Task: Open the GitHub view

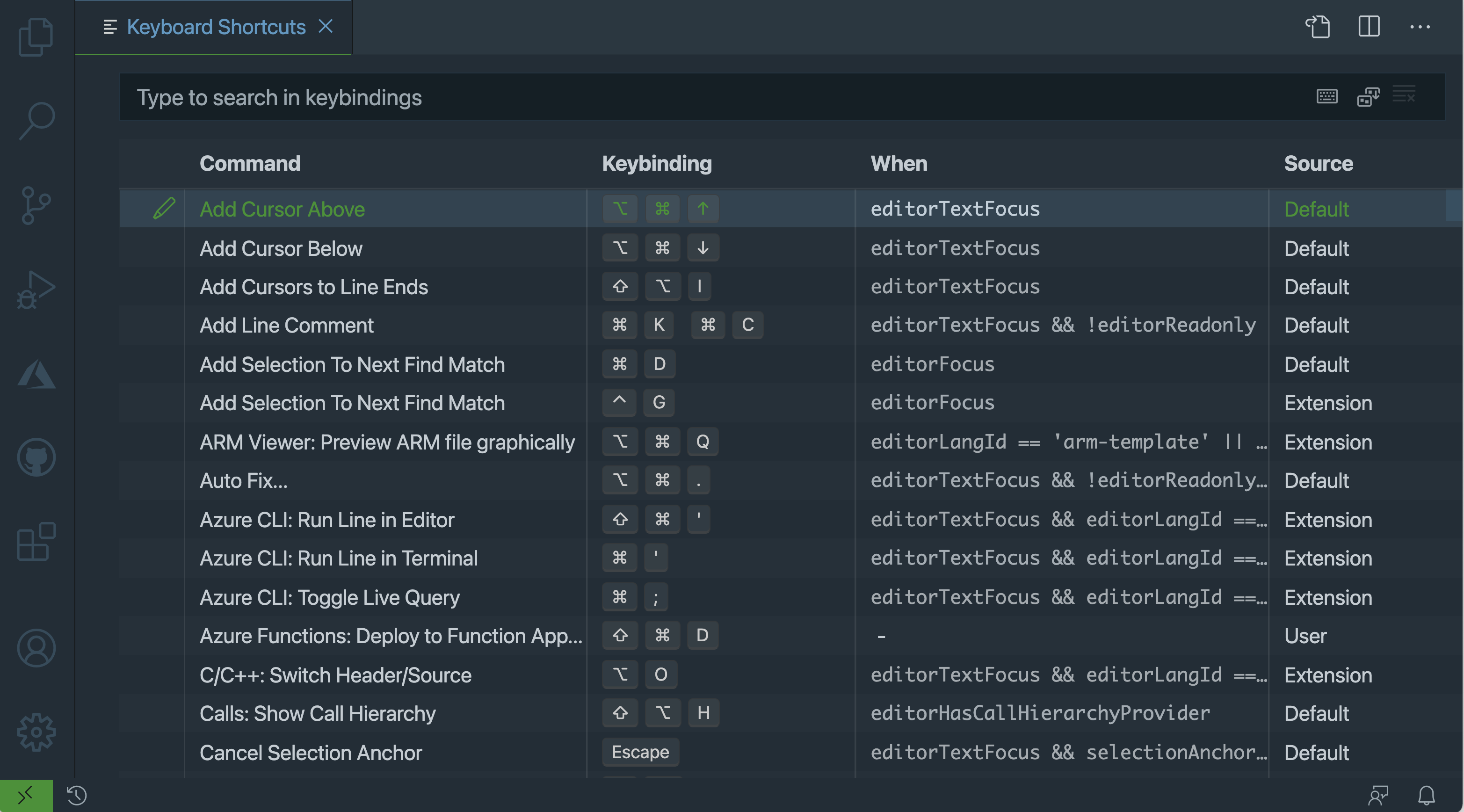Action: (x=36, y=457)
